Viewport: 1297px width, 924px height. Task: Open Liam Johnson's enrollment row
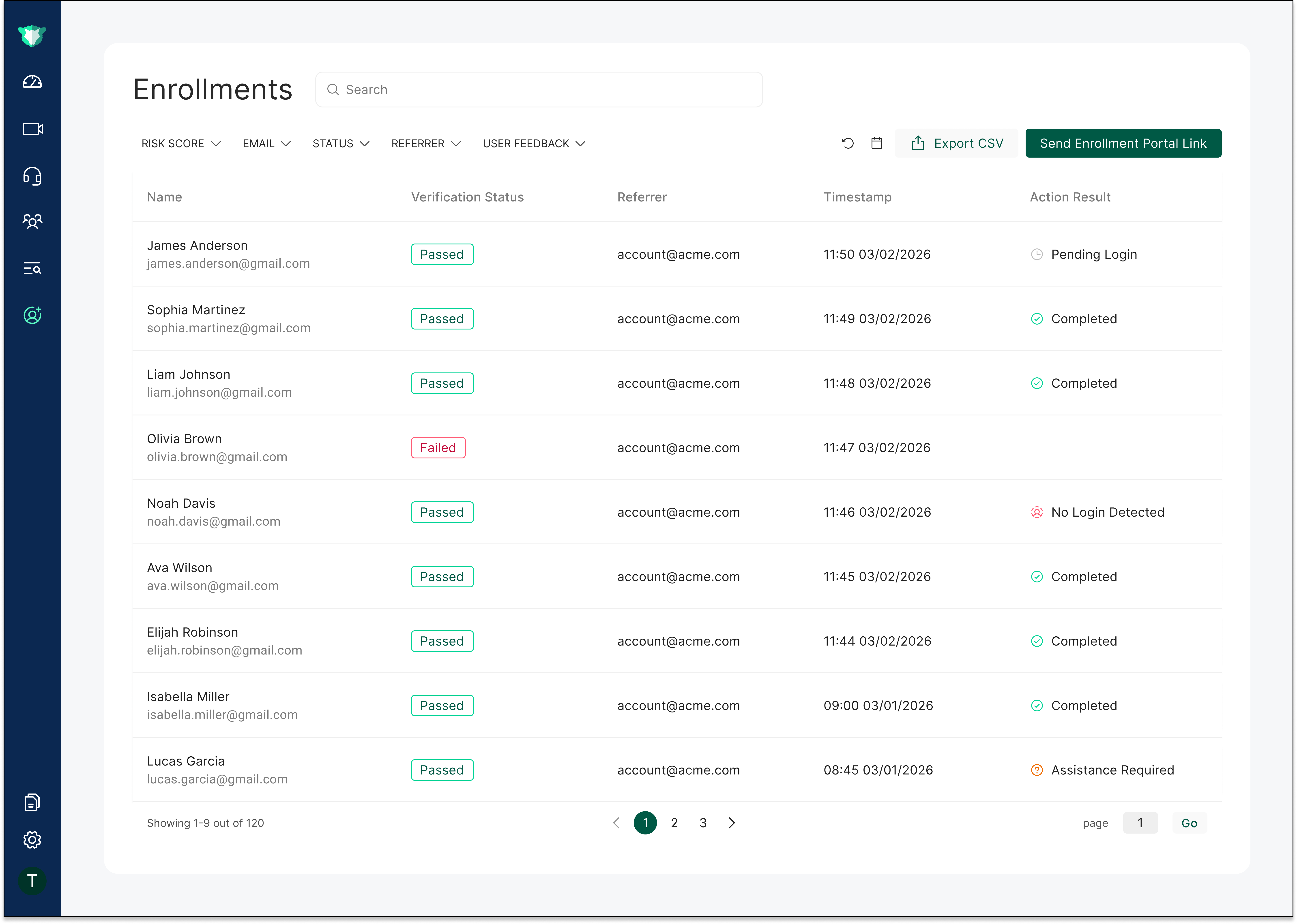click(677, 383)
